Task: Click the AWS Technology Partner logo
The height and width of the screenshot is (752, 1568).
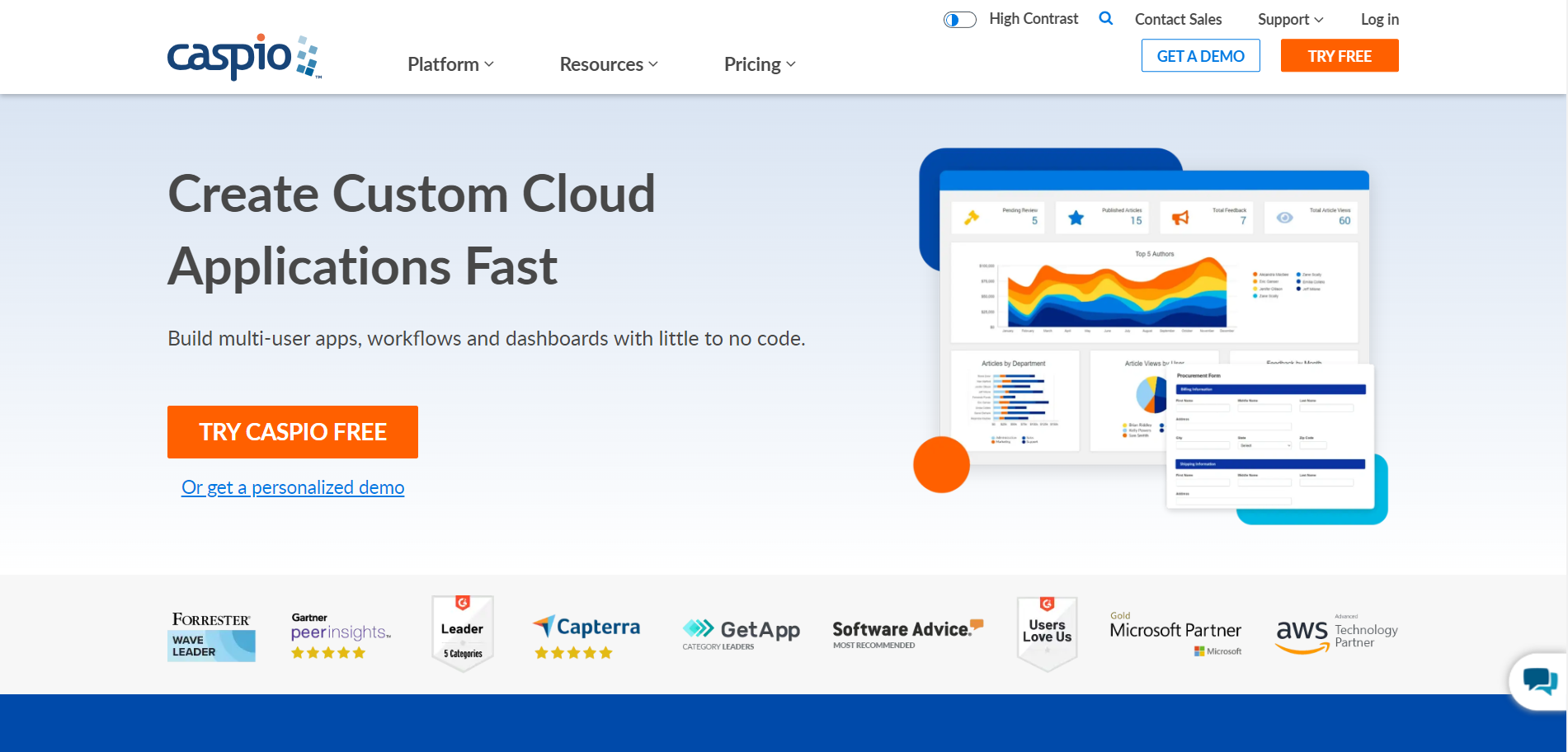Action: pyautogui.click(x=1336, y=634)
